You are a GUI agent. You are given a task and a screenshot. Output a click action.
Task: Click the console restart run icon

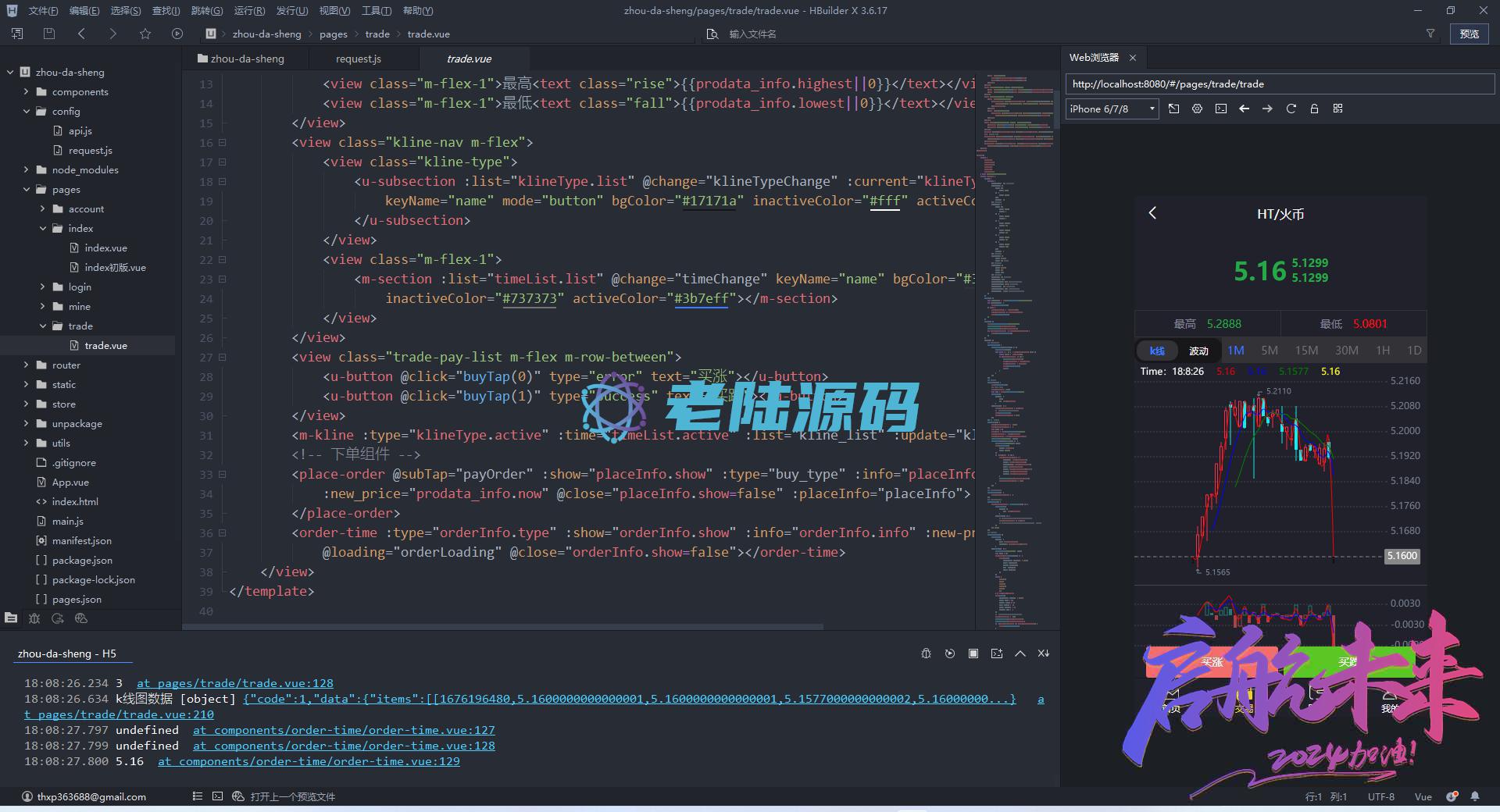(950, 654)
